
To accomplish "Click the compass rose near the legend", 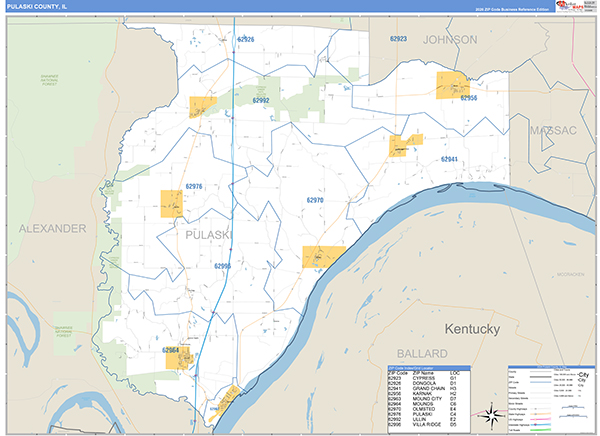I will tap(492, 414).
